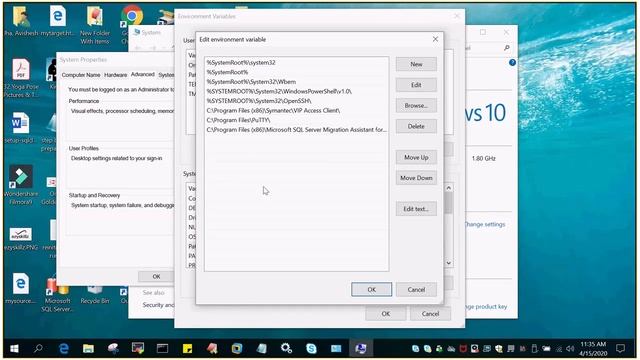Open the Windows Start menu
Screen dimensions: 640x360
pyautogui.click(x=14, y=349)
